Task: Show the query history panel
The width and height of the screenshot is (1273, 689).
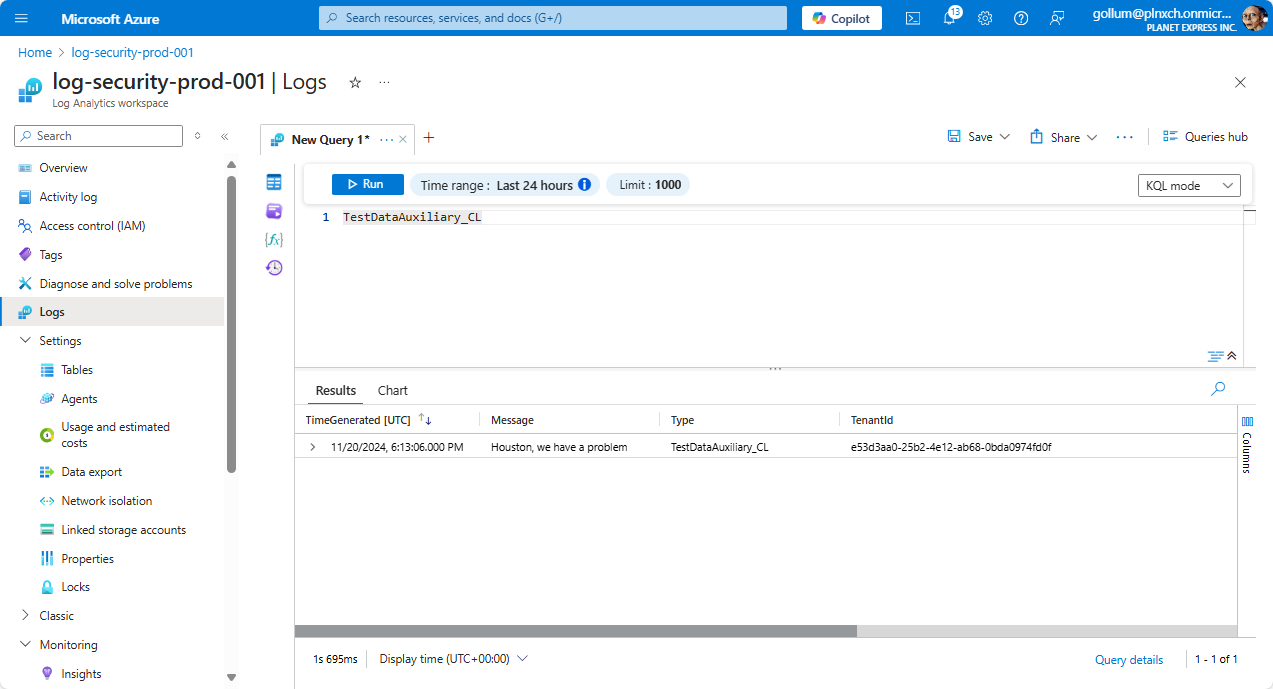Action: point(274,267)
